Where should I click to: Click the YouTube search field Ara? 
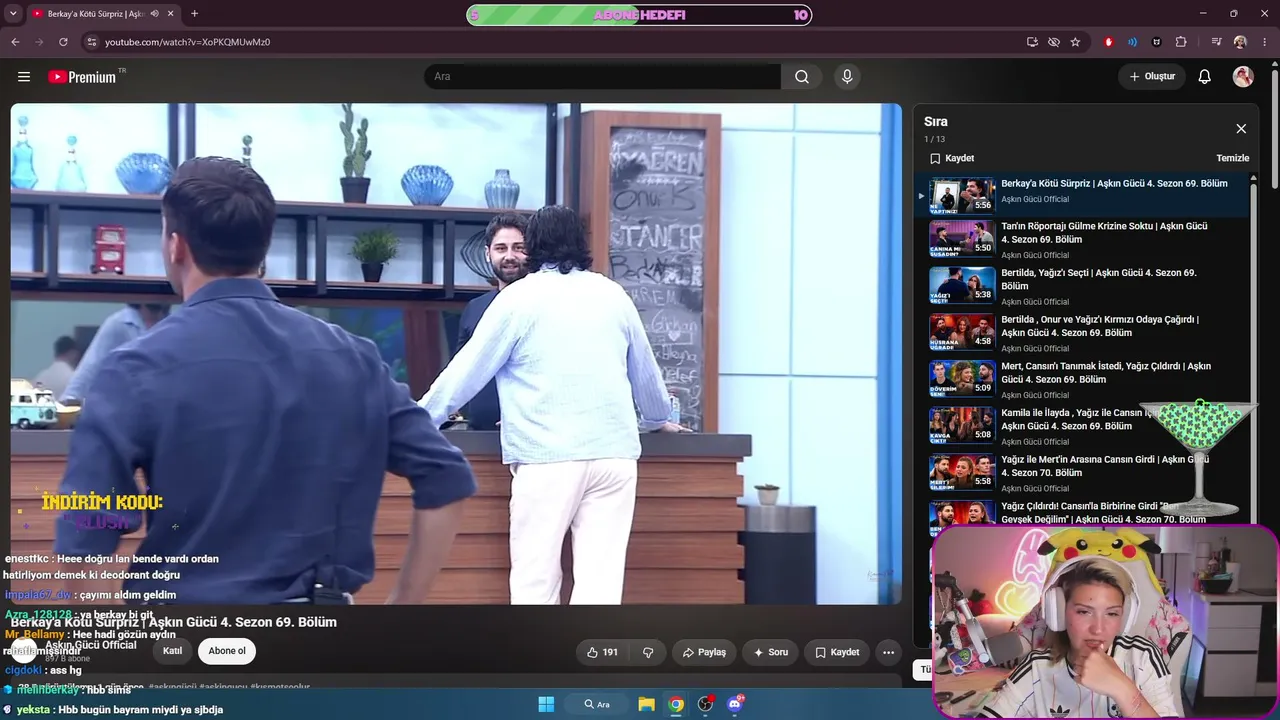tap(603, 77)
